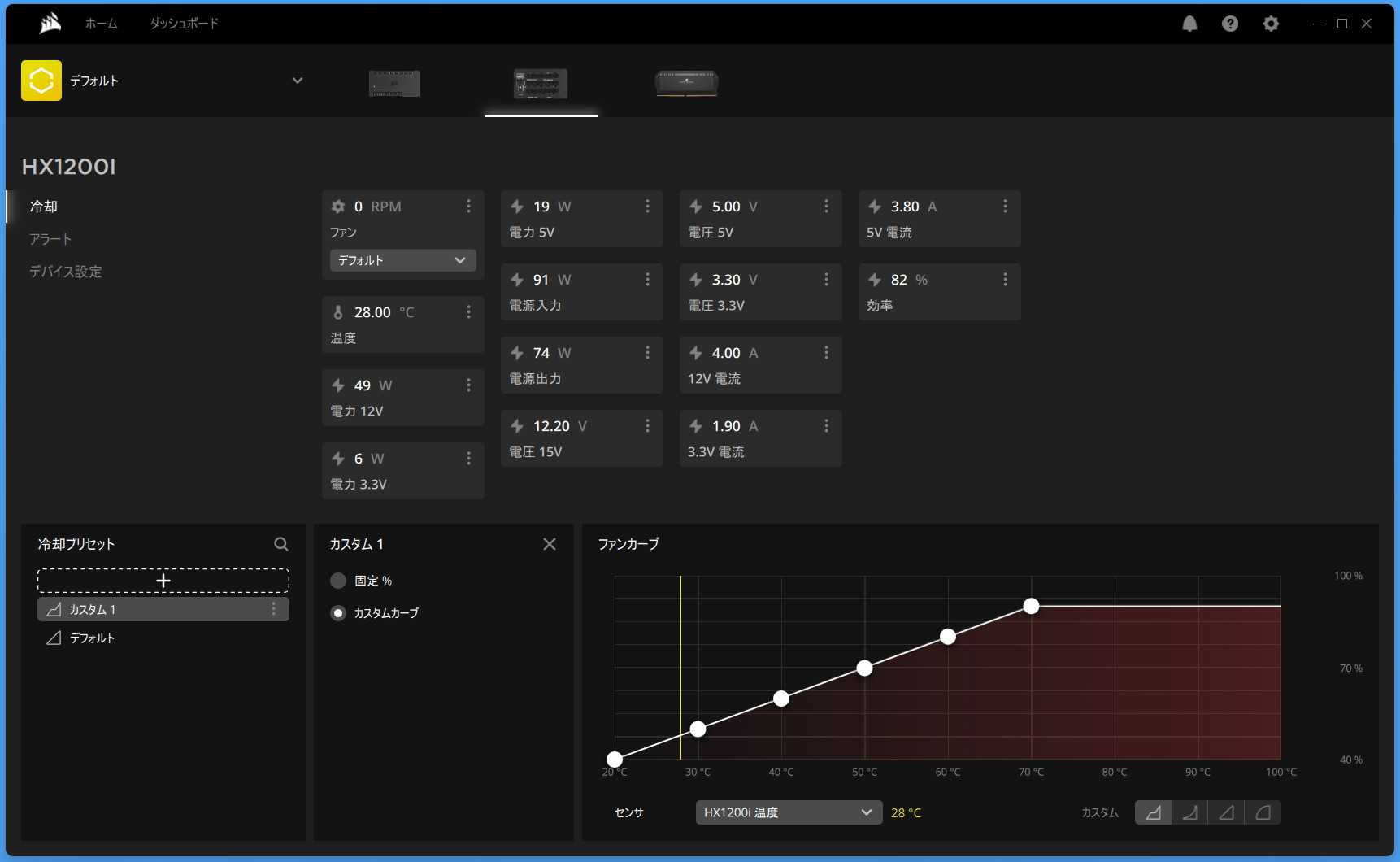Viewport: 1400px width, 862px height.
Task: Open the three-dot menu on the fan RPM card
Action: click(x=468, y=207)
